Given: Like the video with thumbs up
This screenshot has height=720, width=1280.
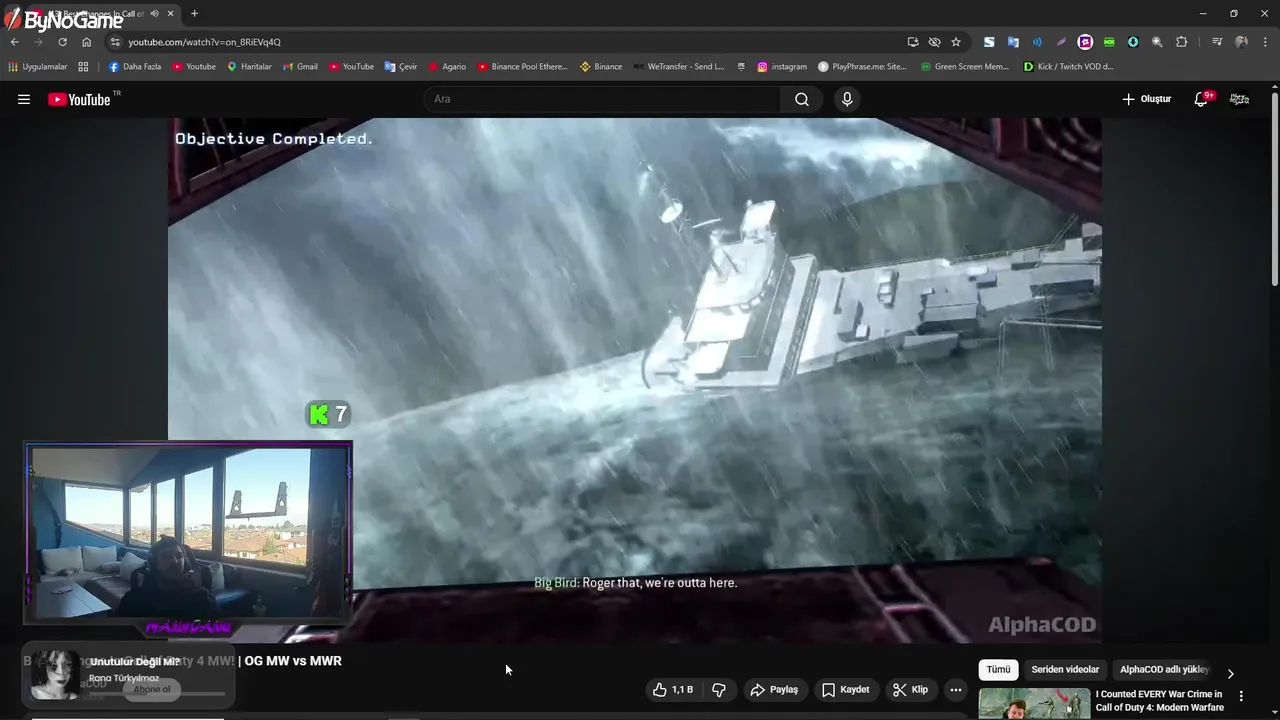Looking at the screenshot, I should coord(673,690).
